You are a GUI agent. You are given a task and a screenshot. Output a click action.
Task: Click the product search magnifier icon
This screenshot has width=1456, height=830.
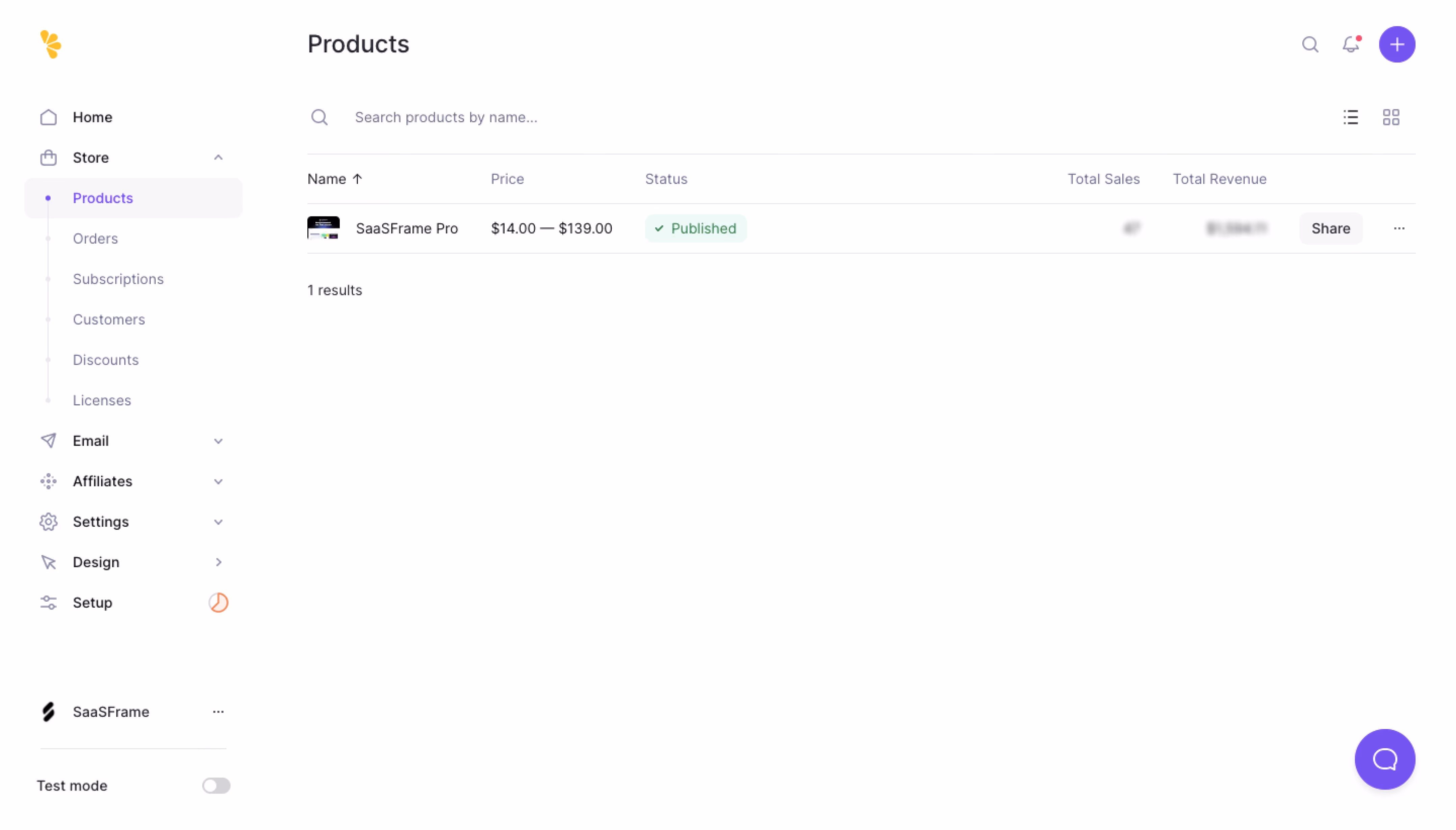tap(320, 118)
